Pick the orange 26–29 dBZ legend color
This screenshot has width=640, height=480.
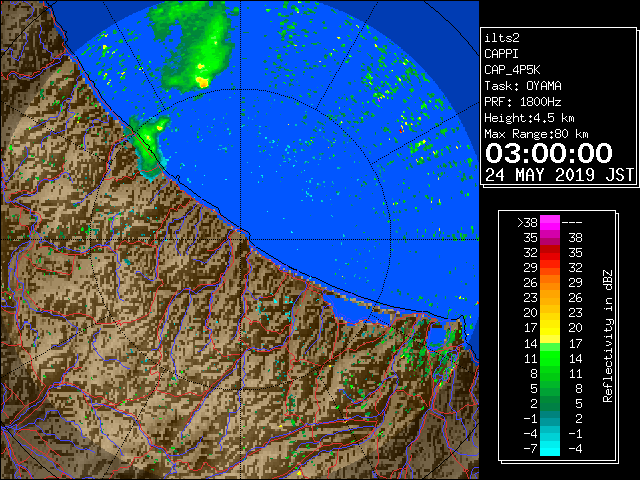pos(550,283)
